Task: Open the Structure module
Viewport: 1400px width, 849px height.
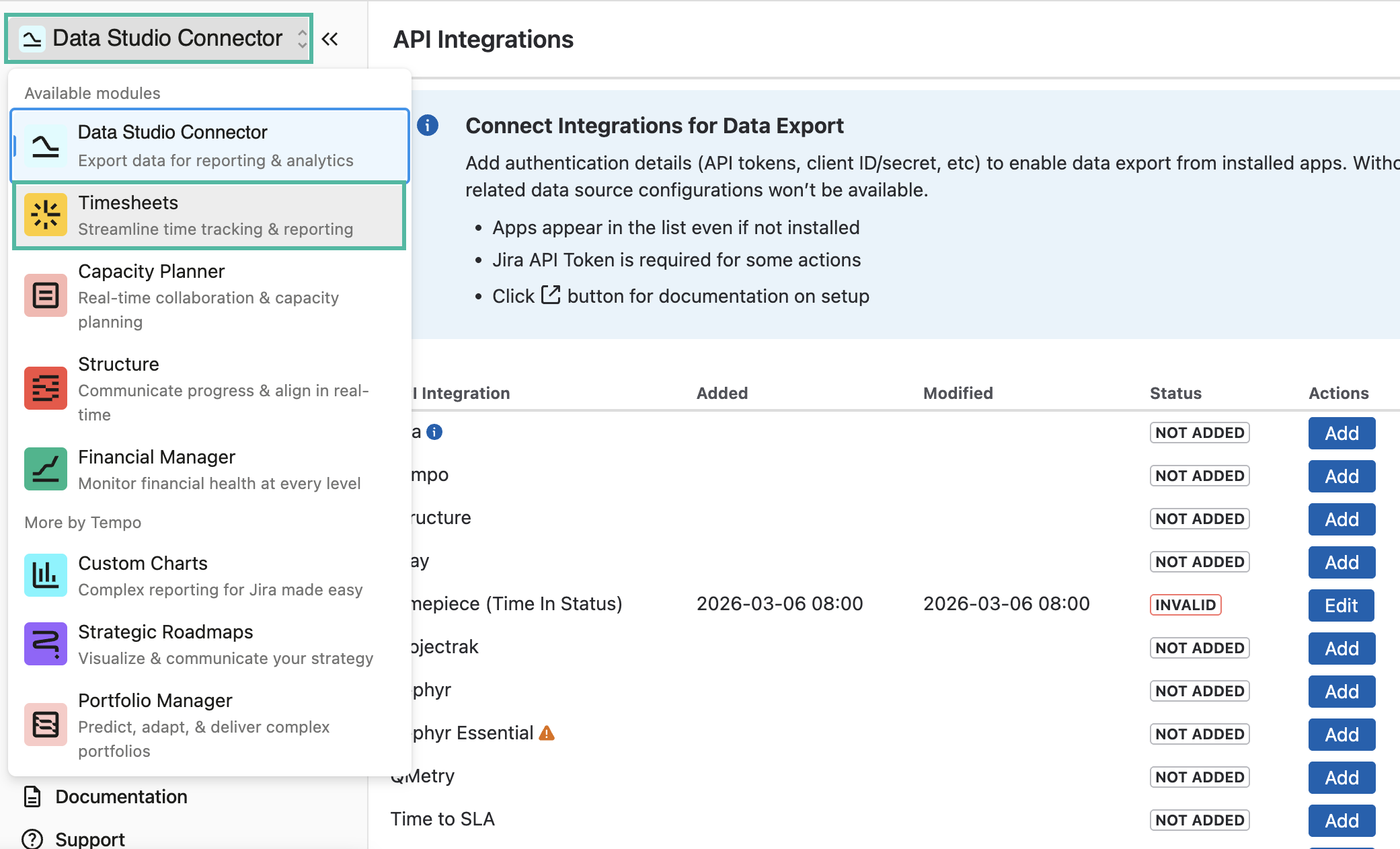Action: (x=210, y=389)
